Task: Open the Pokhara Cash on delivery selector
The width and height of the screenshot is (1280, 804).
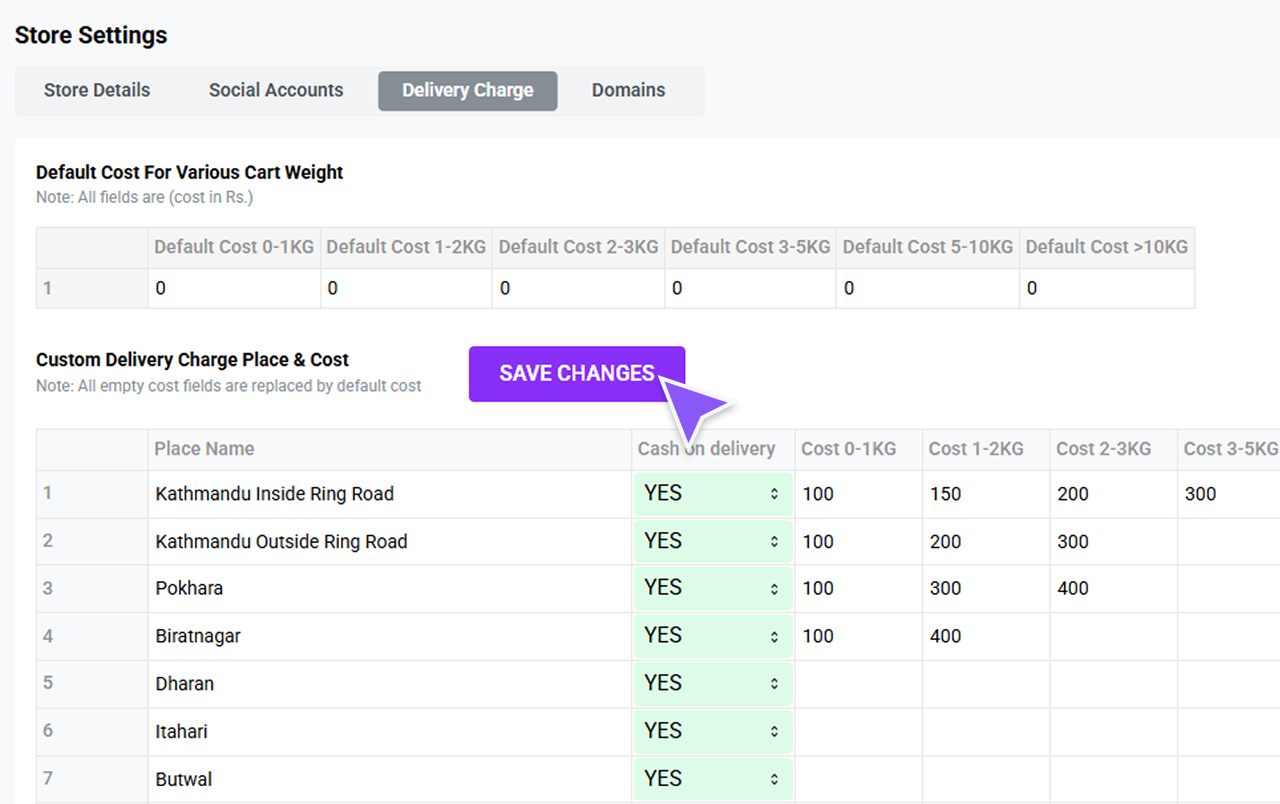Action: click(x=712, y=588)
